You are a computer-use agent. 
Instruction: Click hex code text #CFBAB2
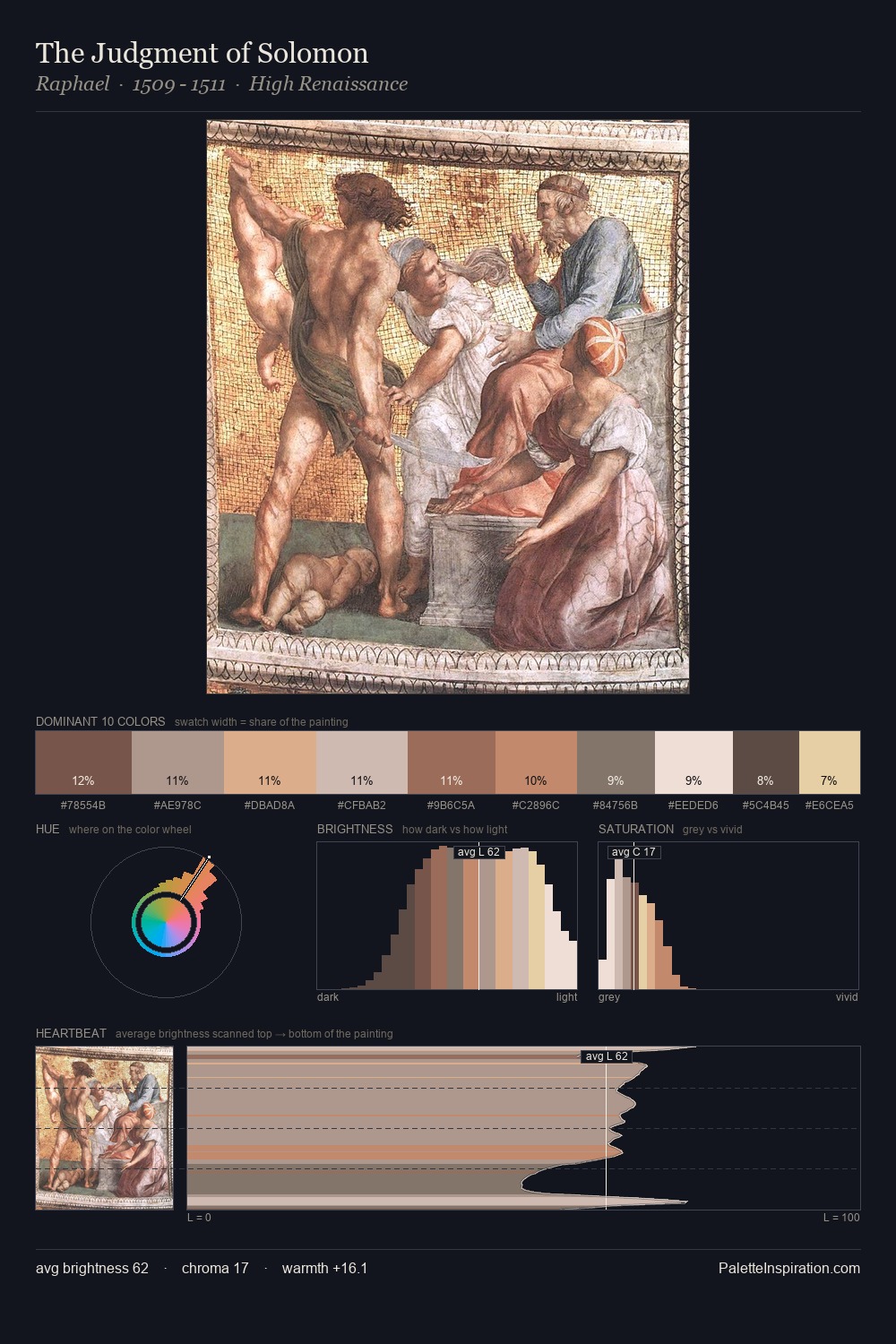(x=362, y=805)
